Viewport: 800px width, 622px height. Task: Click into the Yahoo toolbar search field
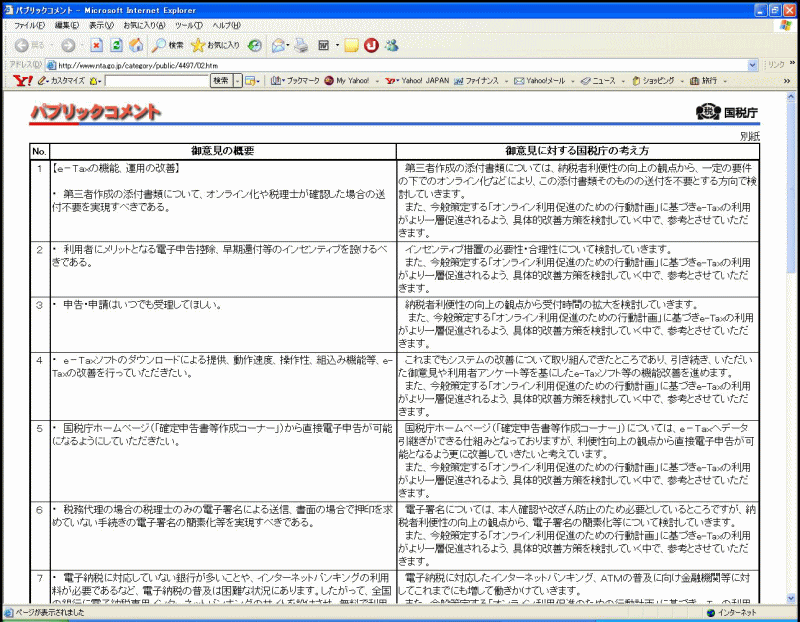tap(157, 81)
